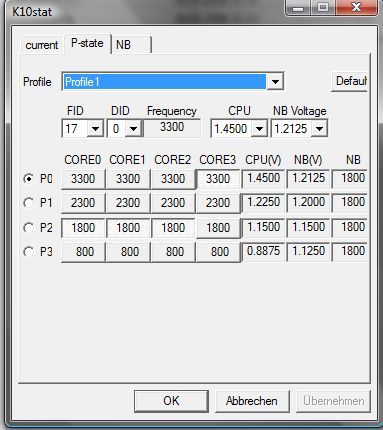Click P2 CPU(V) value 1.1500
383x430 pixels.
click(x=263, y=227)
